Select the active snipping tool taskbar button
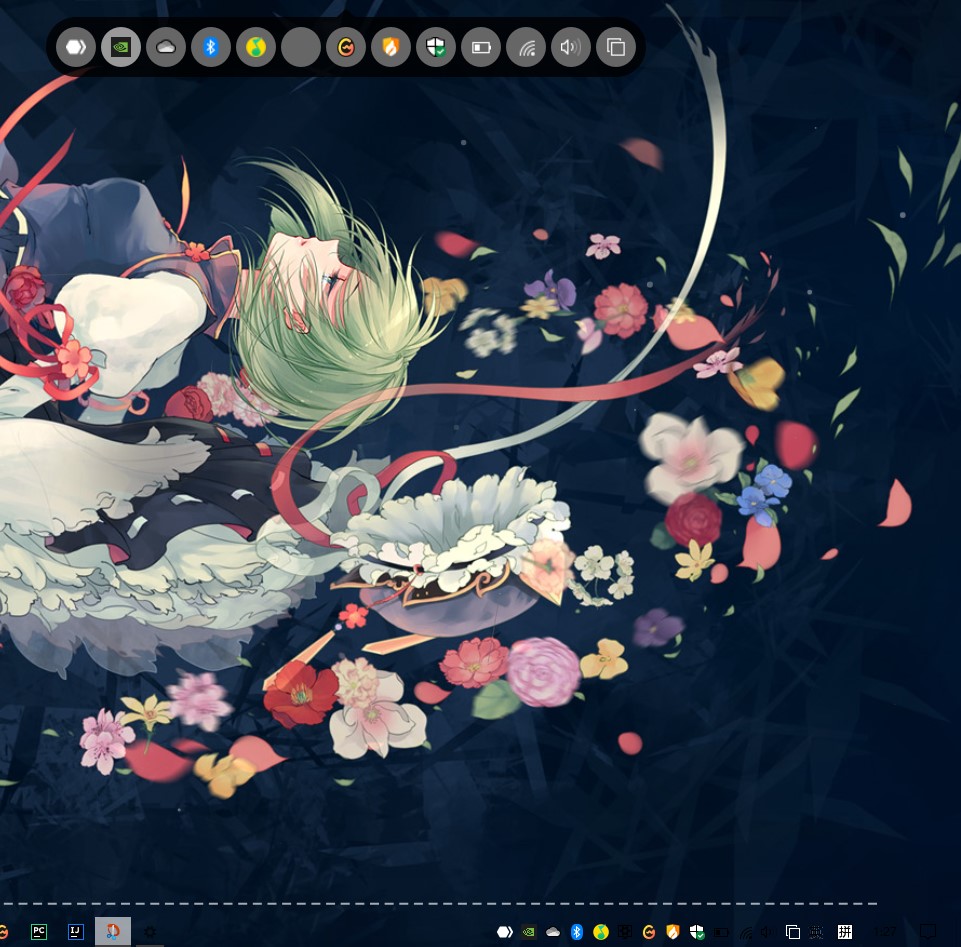 click(x=113, y=932)
